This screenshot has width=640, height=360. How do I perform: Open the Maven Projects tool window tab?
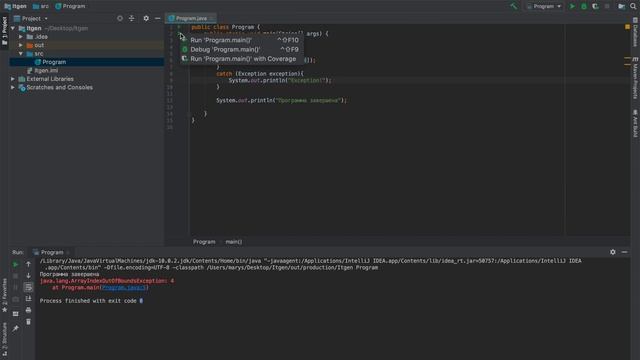click(x=636, y=78)
